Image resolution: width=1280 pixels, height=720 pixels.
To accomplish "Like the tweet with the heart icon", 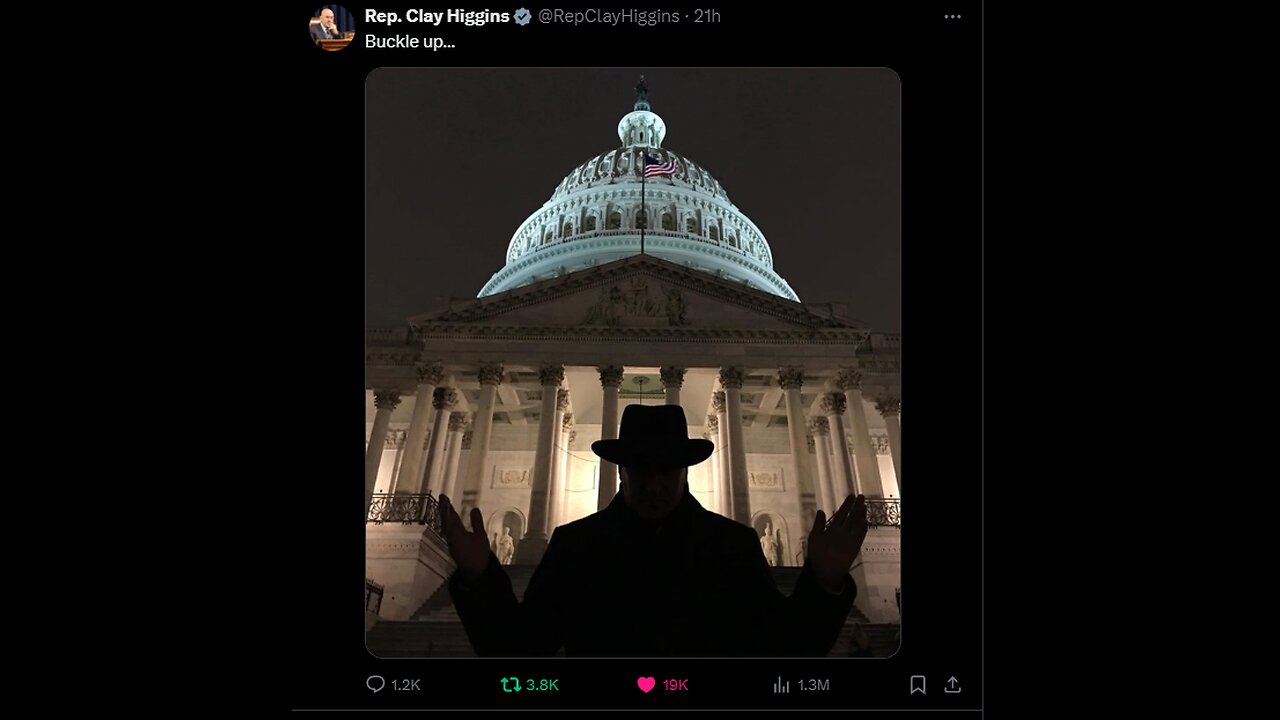I will point(646,684).
